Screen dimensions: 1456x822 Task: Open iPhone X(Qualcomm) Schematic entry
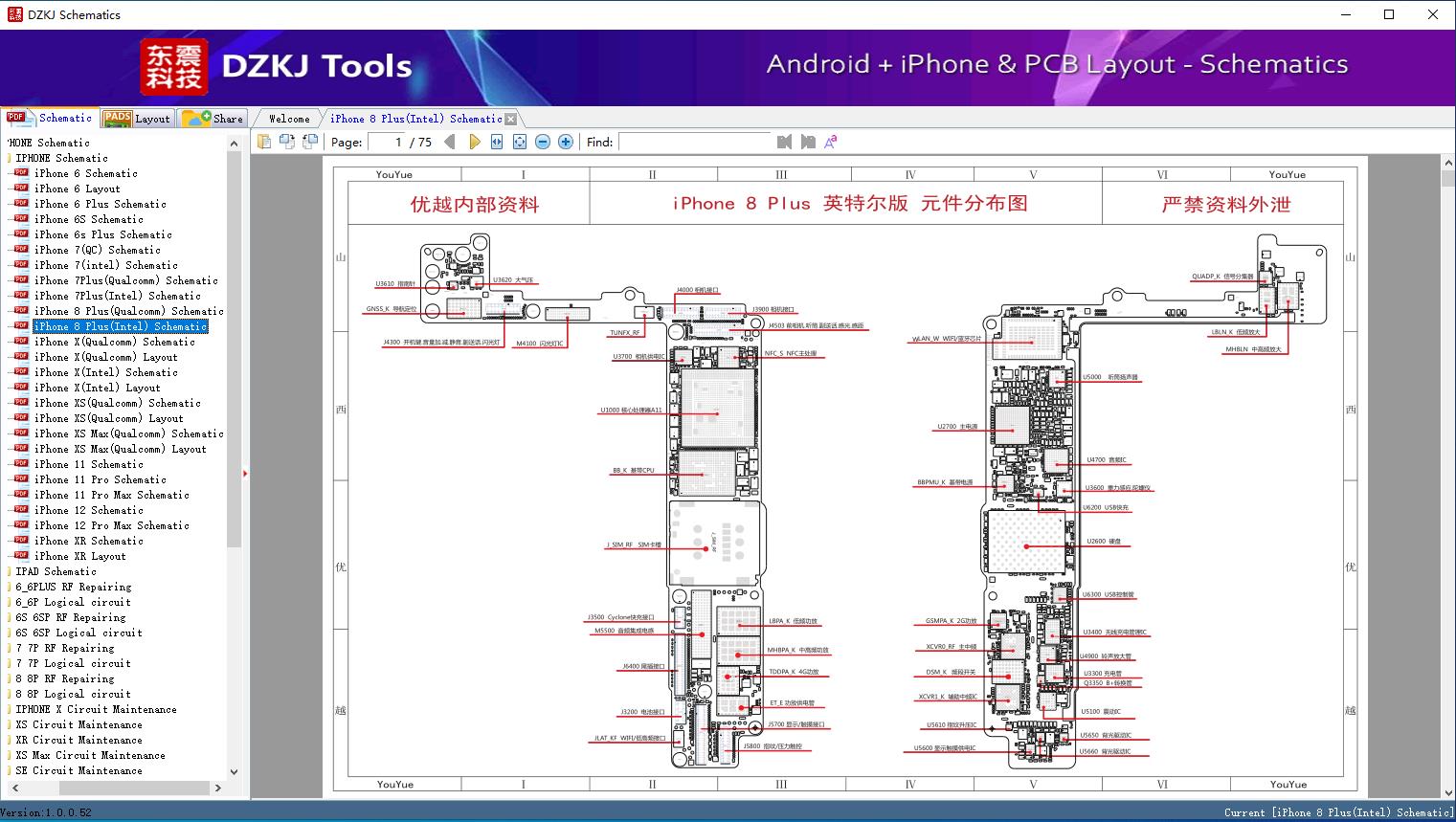114,342
